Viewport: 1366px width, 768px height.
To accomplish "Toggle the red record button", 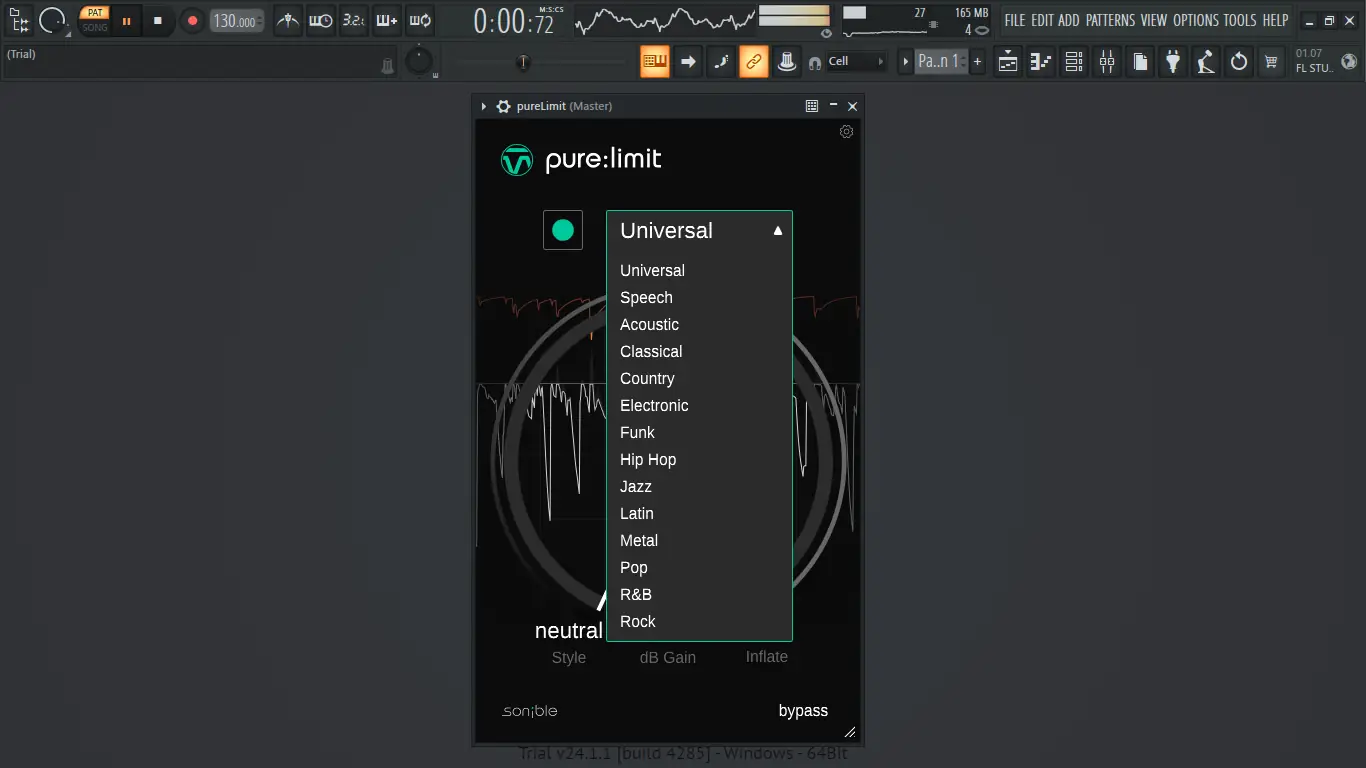I will 192,20.
